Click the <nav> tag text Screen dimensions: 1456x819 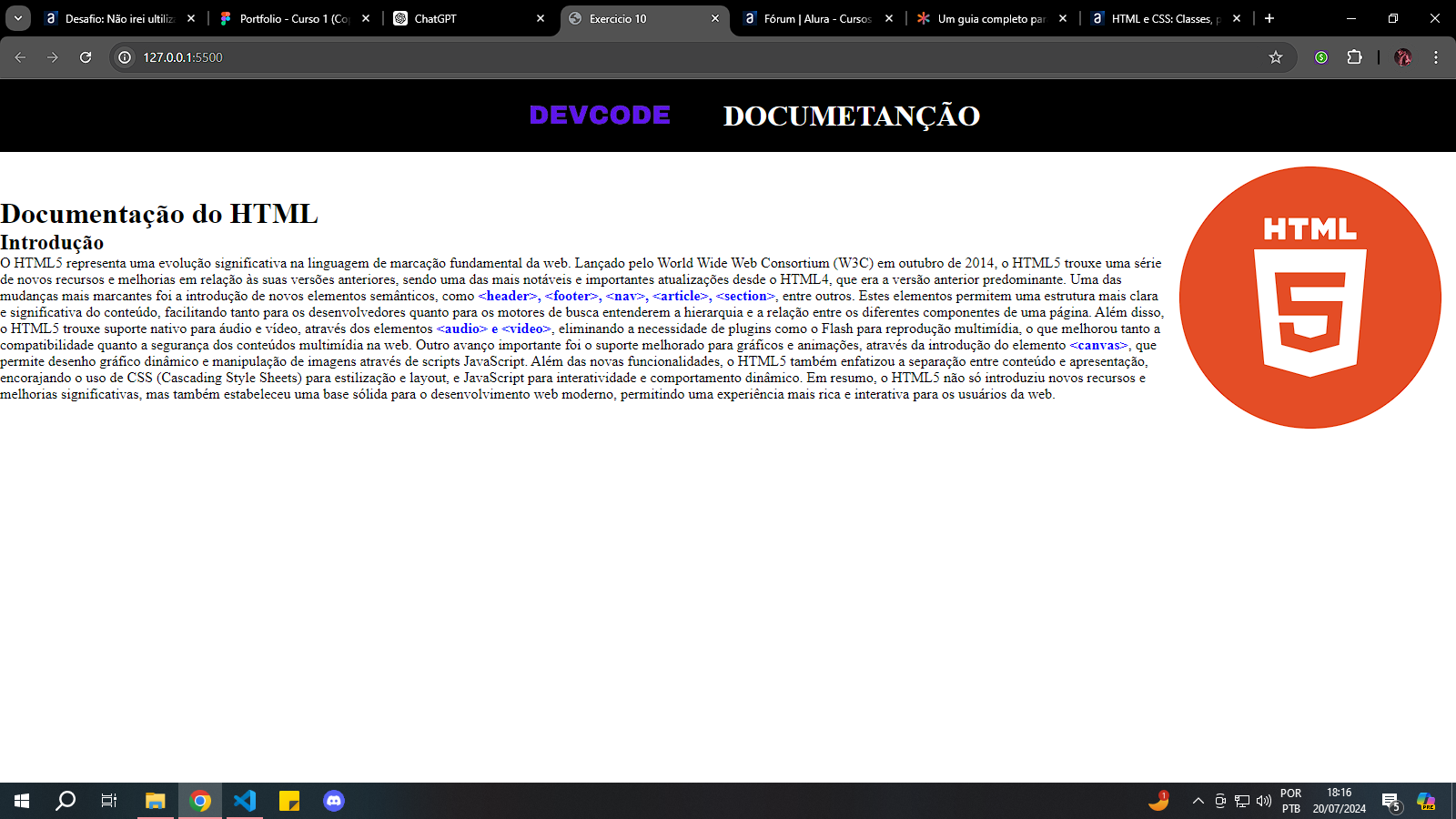point(625,296)
